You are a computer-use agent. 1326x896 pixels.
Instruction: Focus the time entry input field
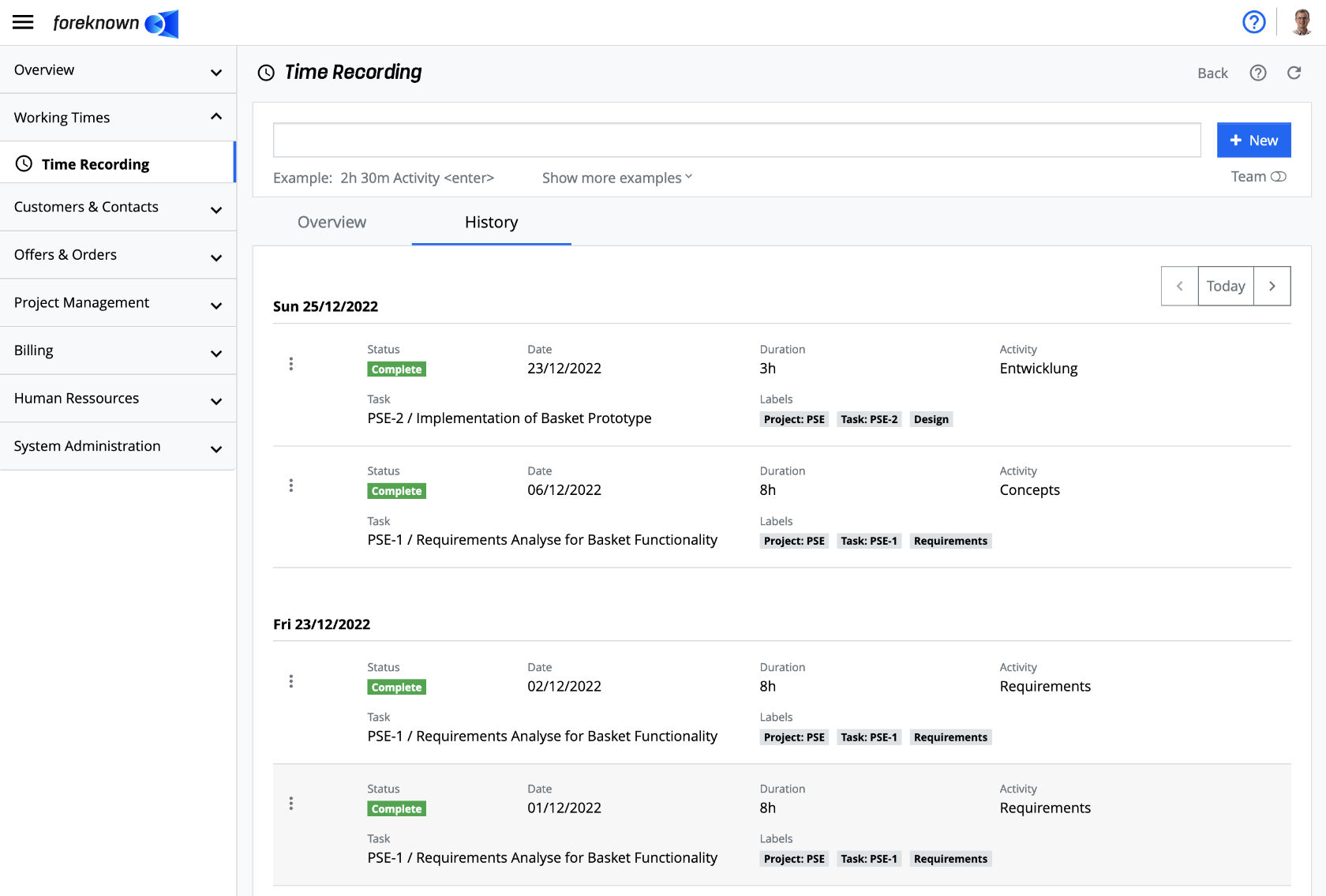[736, 140]
